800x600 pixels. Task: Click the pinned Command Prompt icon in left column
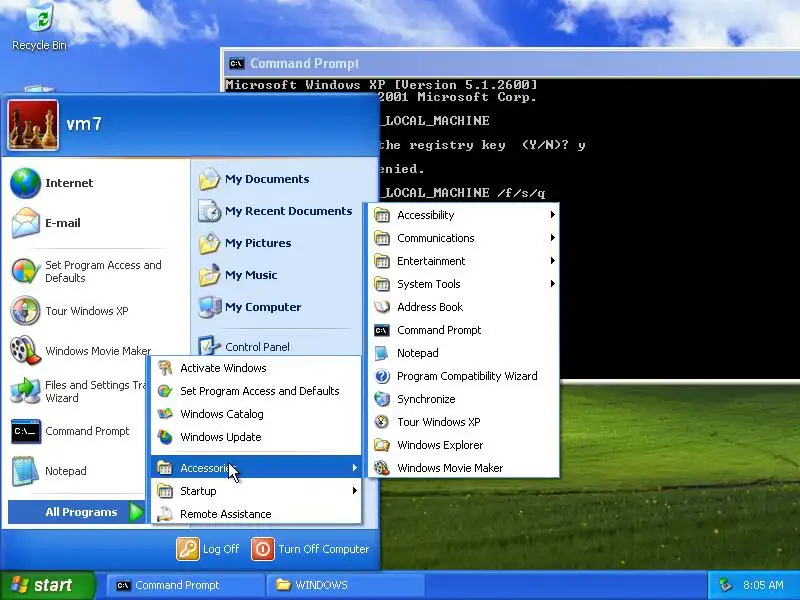tap(26, 432)
